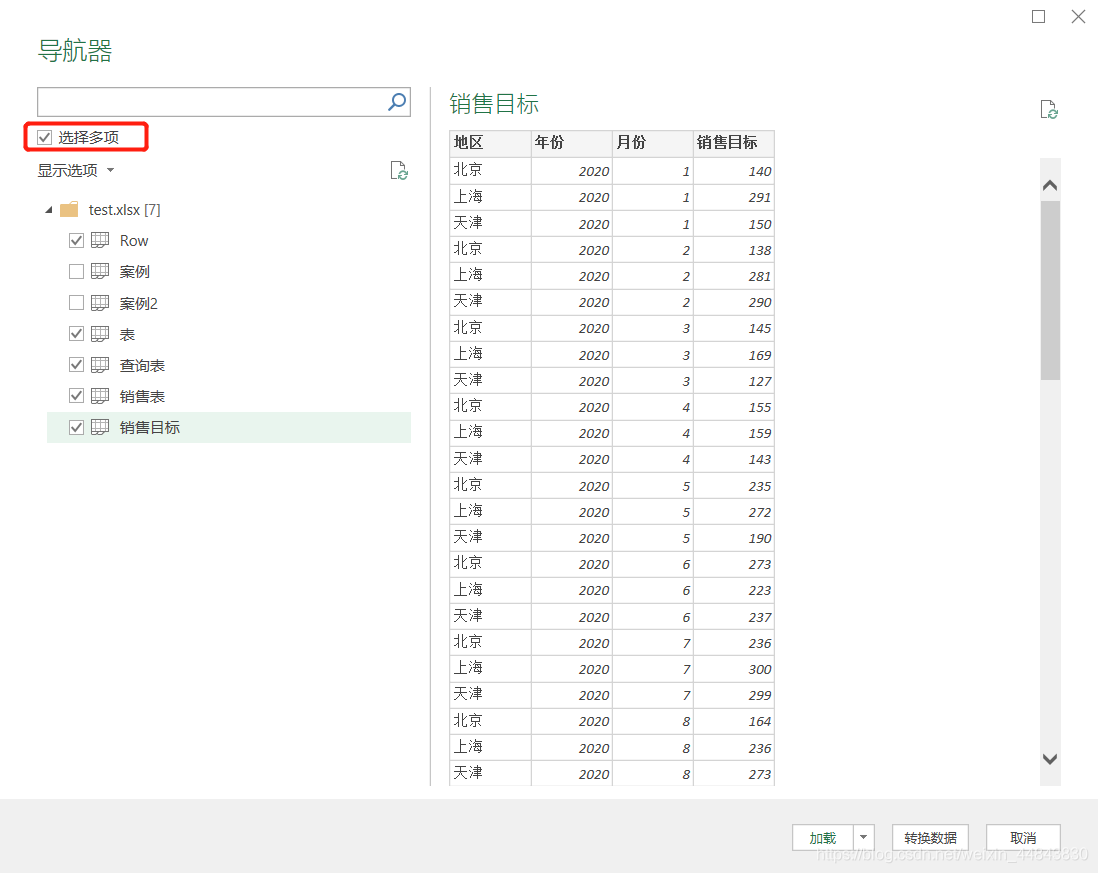This screenshot has width=1098, height=873.
Task: Click the 取消 button
Action: click(1023, 837)
